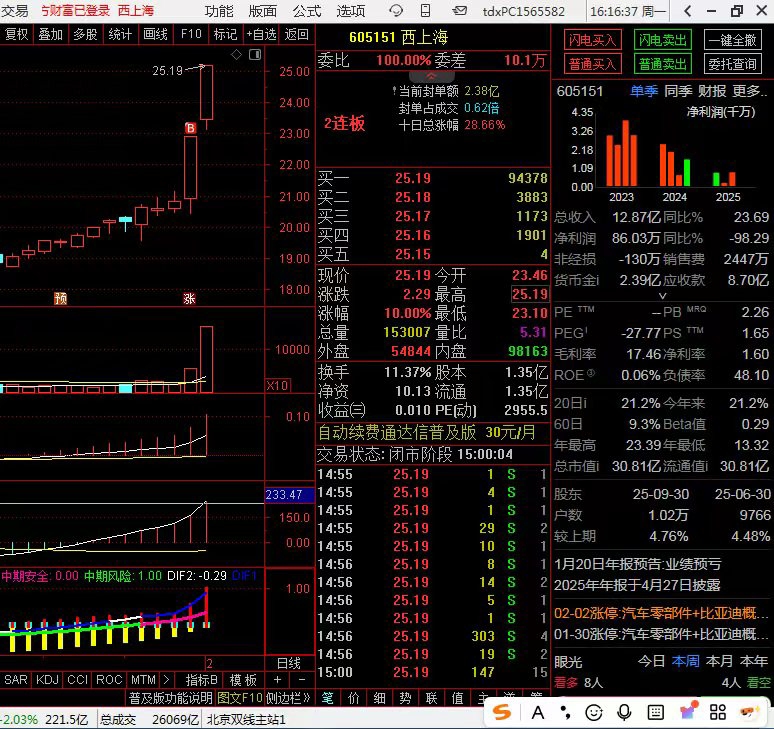
Task: Open the IME toolbox grid icon
Action: [718, 712]
